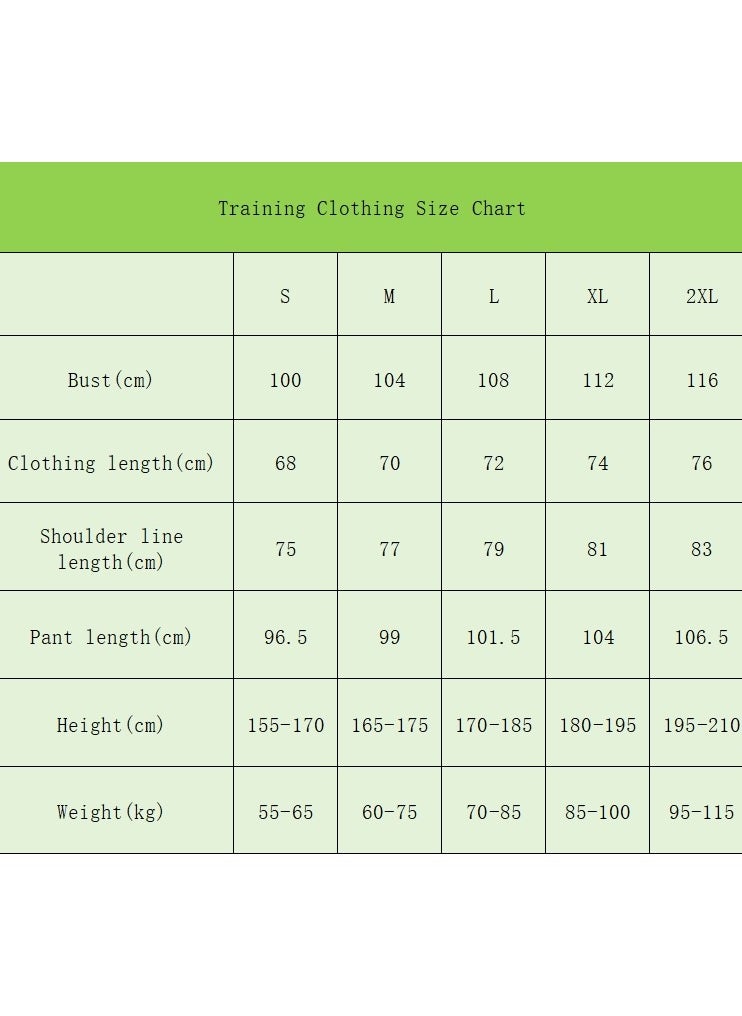Select the bust value 100 cell
The image size is (742, 1016).
tap(285, 378)
